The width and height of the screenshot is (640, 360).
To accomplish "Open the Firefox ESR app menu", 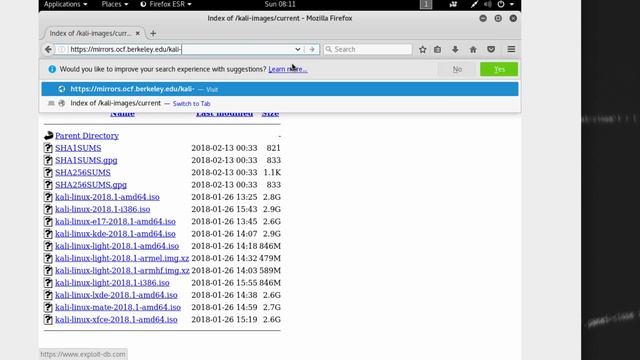I will 166,4.
